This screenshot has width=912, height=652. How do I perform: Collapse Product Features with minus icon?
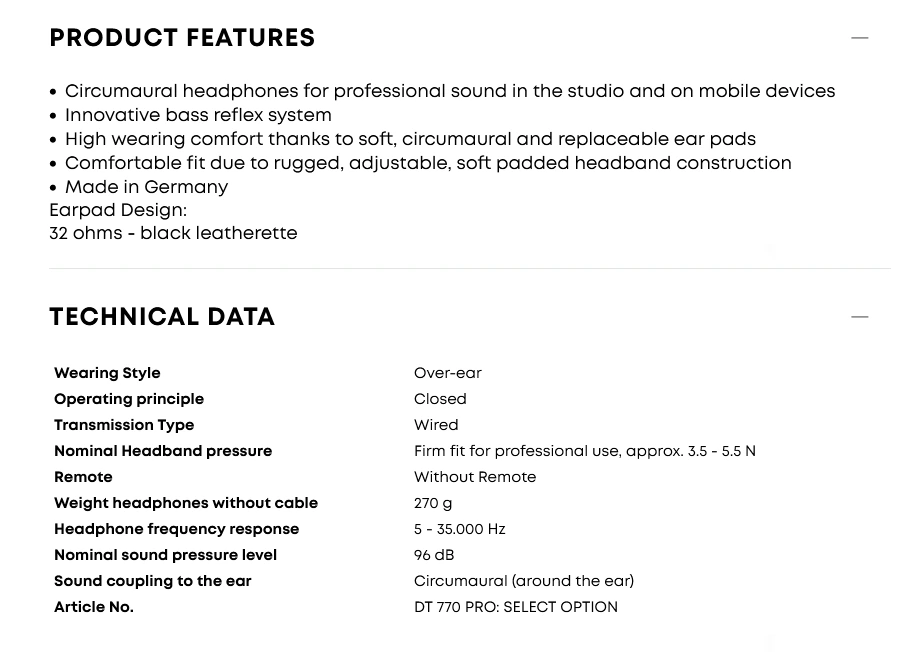(x=859, y=38)
